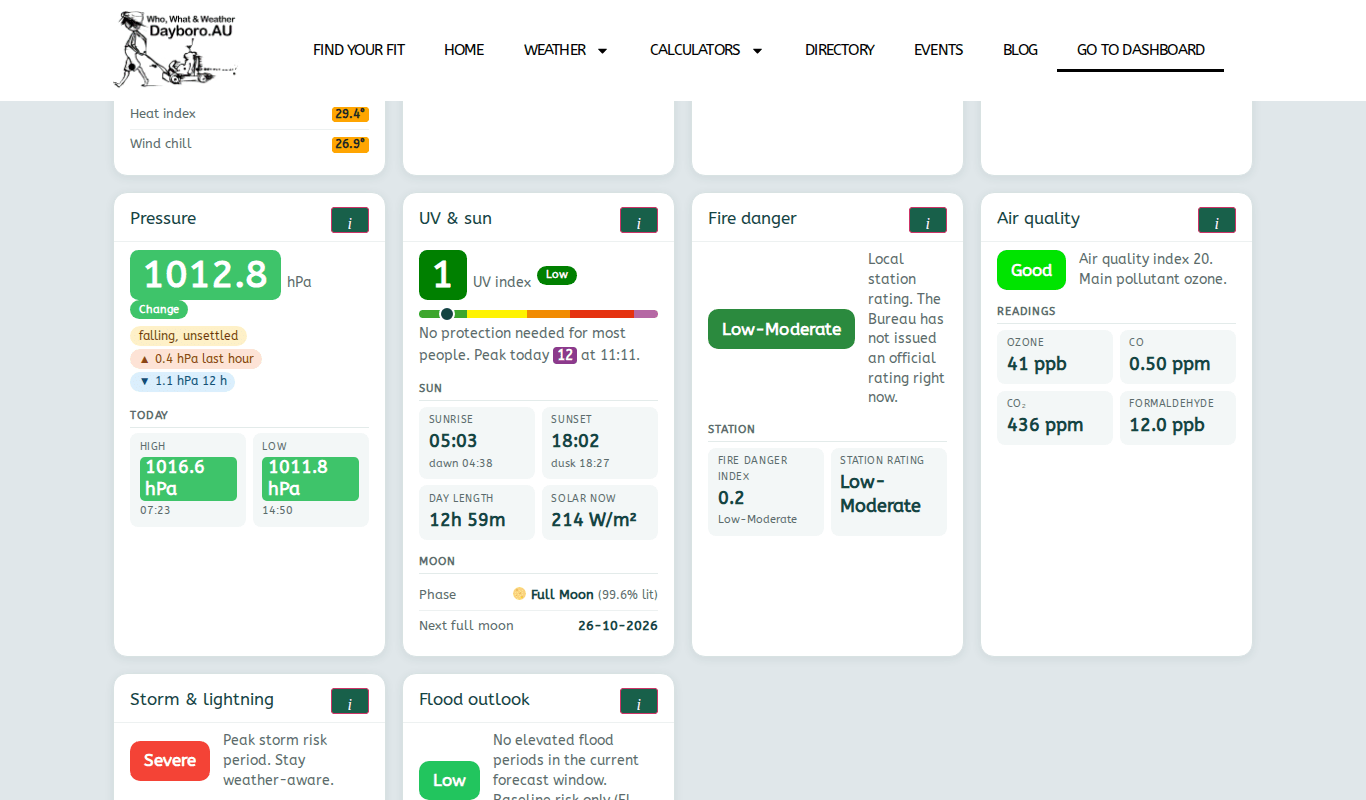1366x800 pixels.
Task: Open the UV & sun info icon
Action: [639, 220]
